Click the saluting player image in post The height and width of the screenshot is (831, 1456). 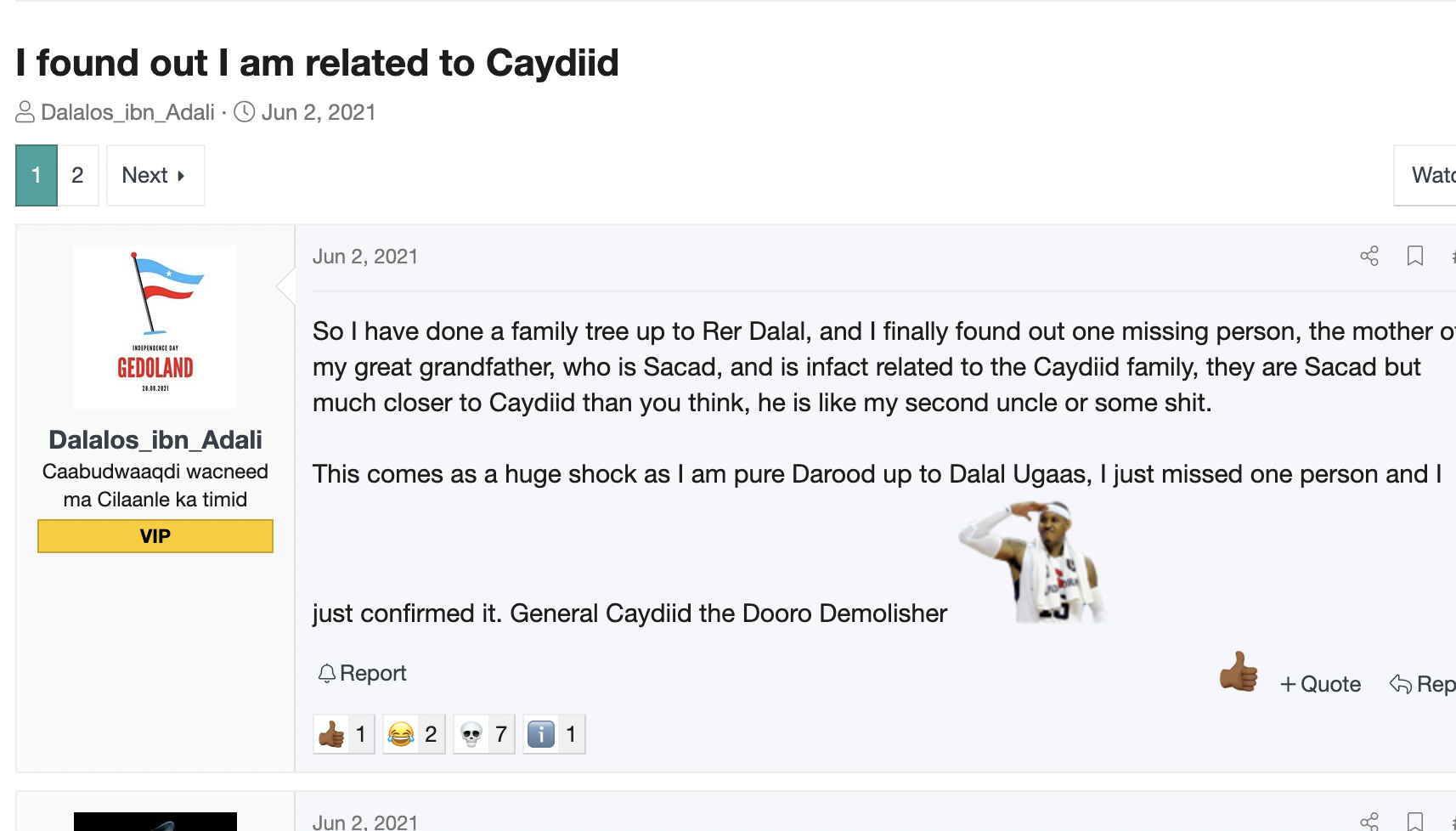1030,562
